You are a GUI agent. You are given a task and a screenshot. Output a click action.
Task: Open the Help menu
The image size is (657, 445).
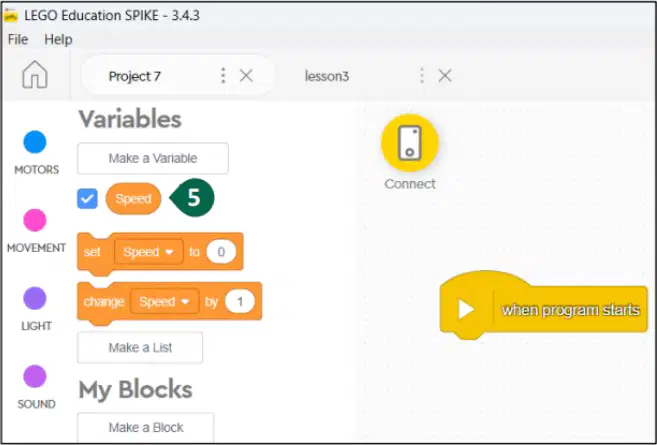coord(58,39)
